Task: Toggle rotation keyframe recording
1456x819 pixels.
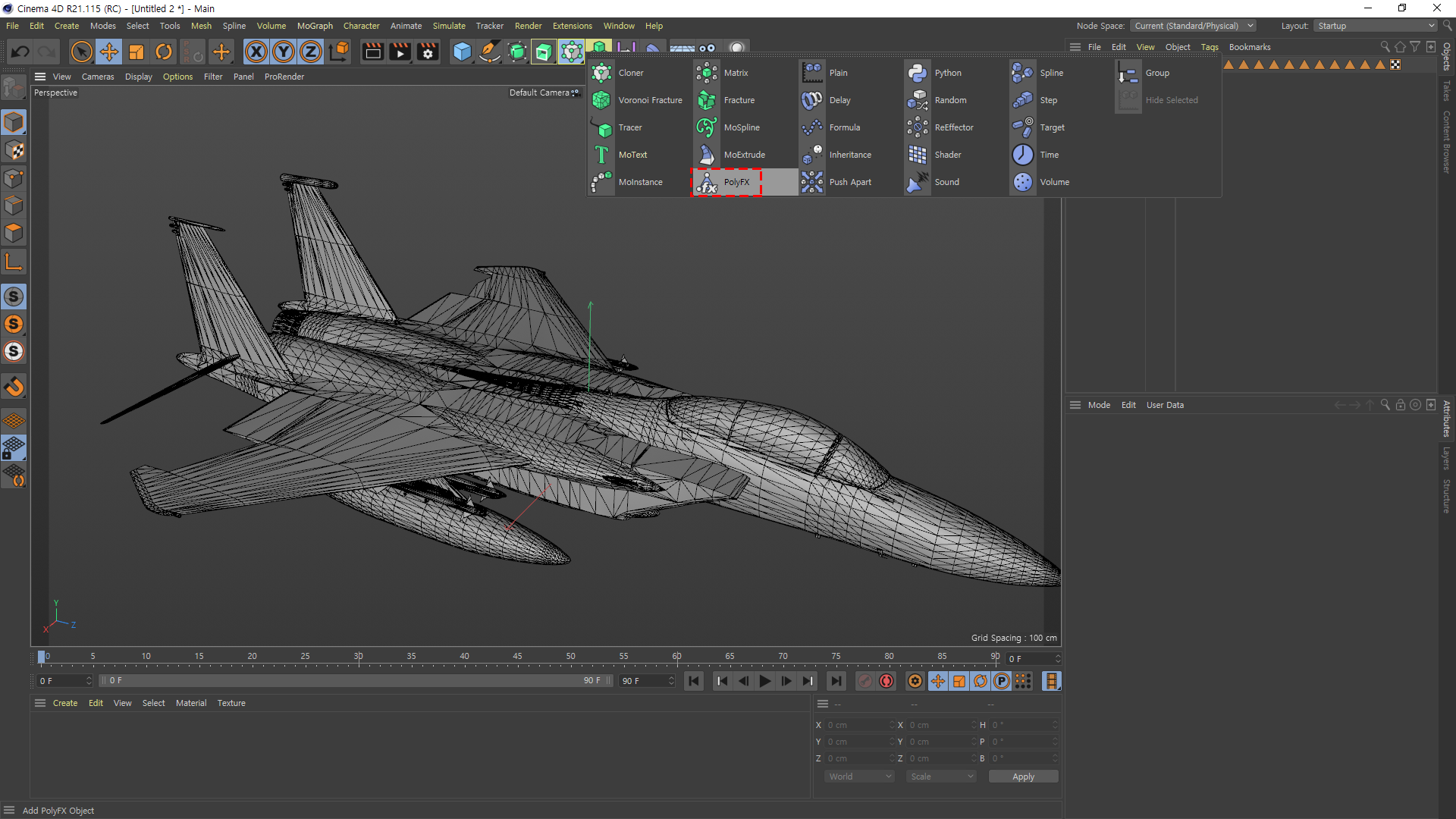Action: 981,681
